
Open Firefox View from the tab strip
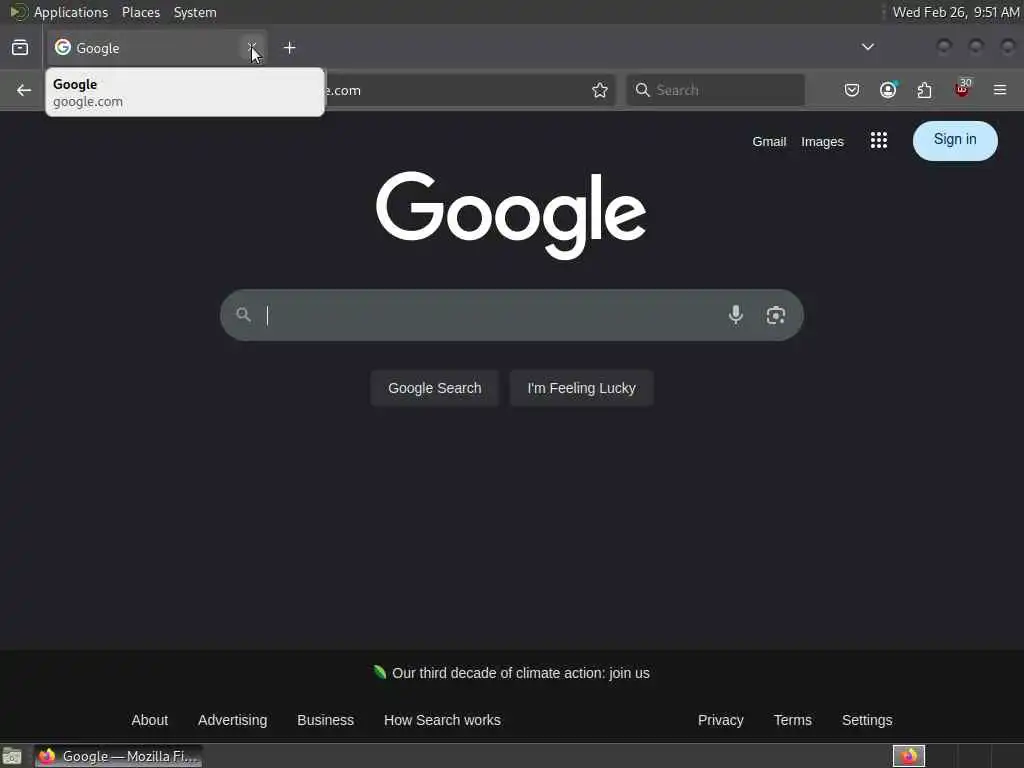[x=20, y=48]
